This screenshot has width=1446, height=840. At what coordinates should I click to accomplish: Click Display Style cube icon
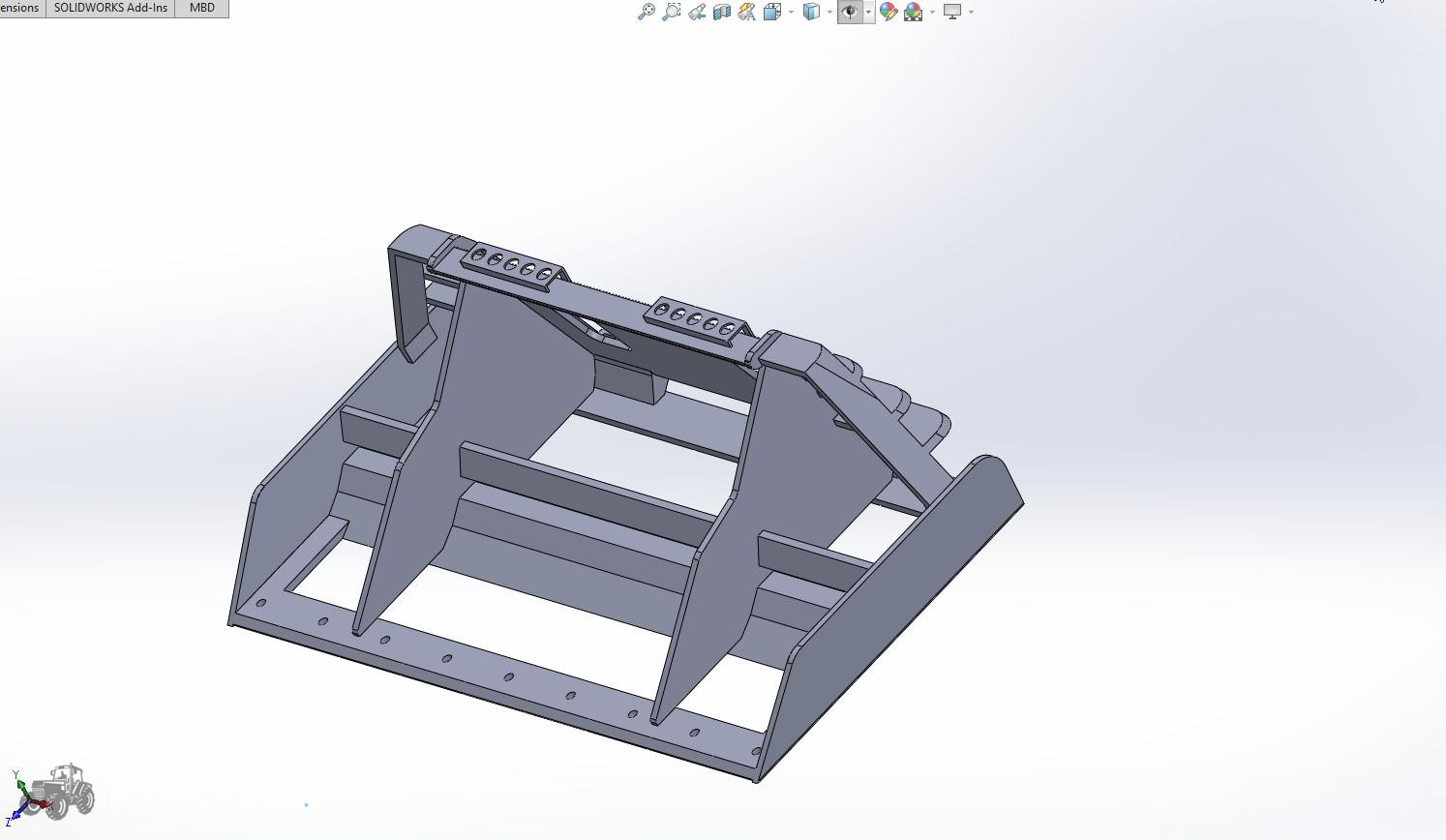click(x=811, y=12)
